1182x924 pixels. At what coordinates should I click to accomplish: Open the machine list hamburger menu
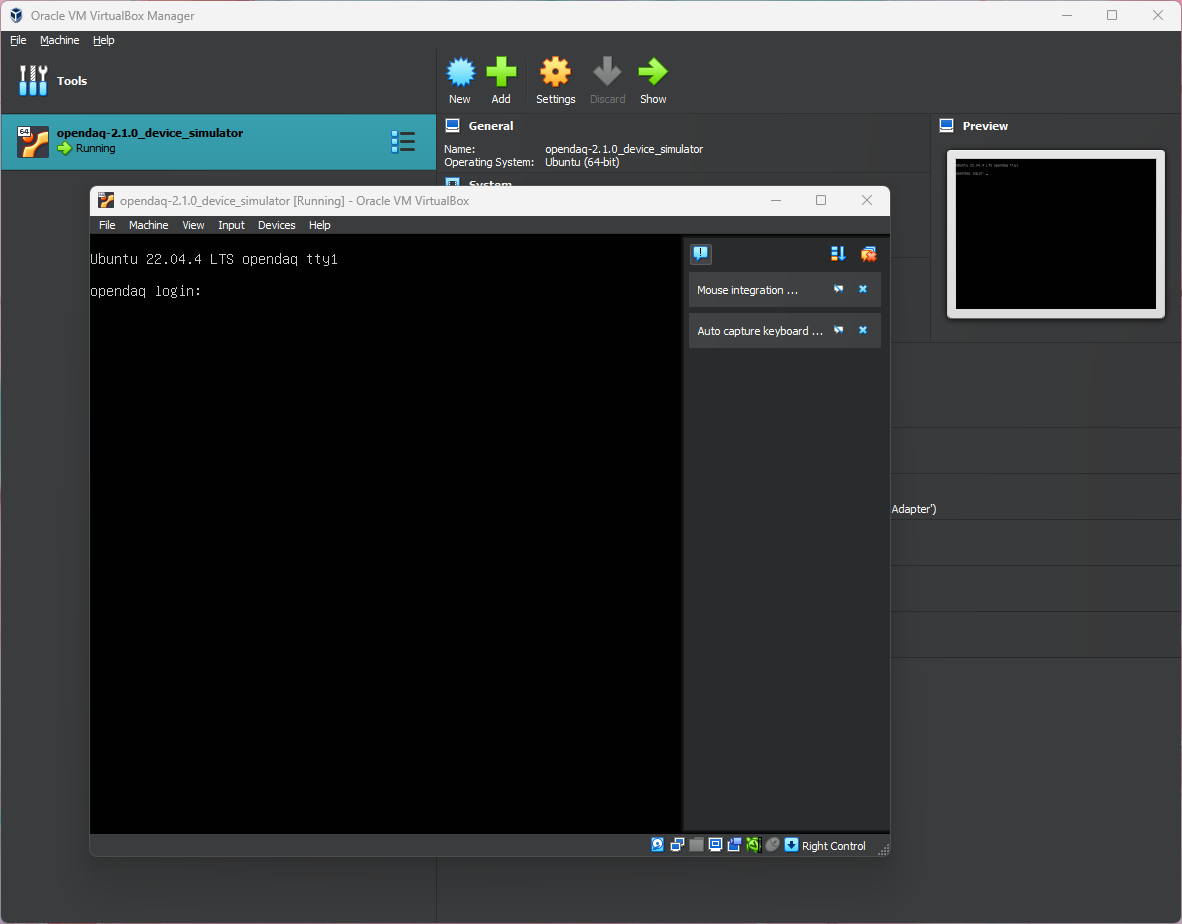point(403,142)
